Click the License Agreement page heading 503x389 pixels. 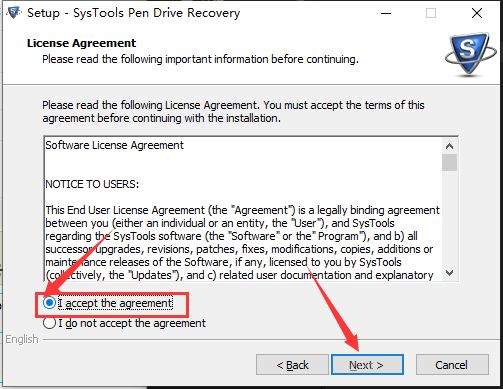coord(82,43)
